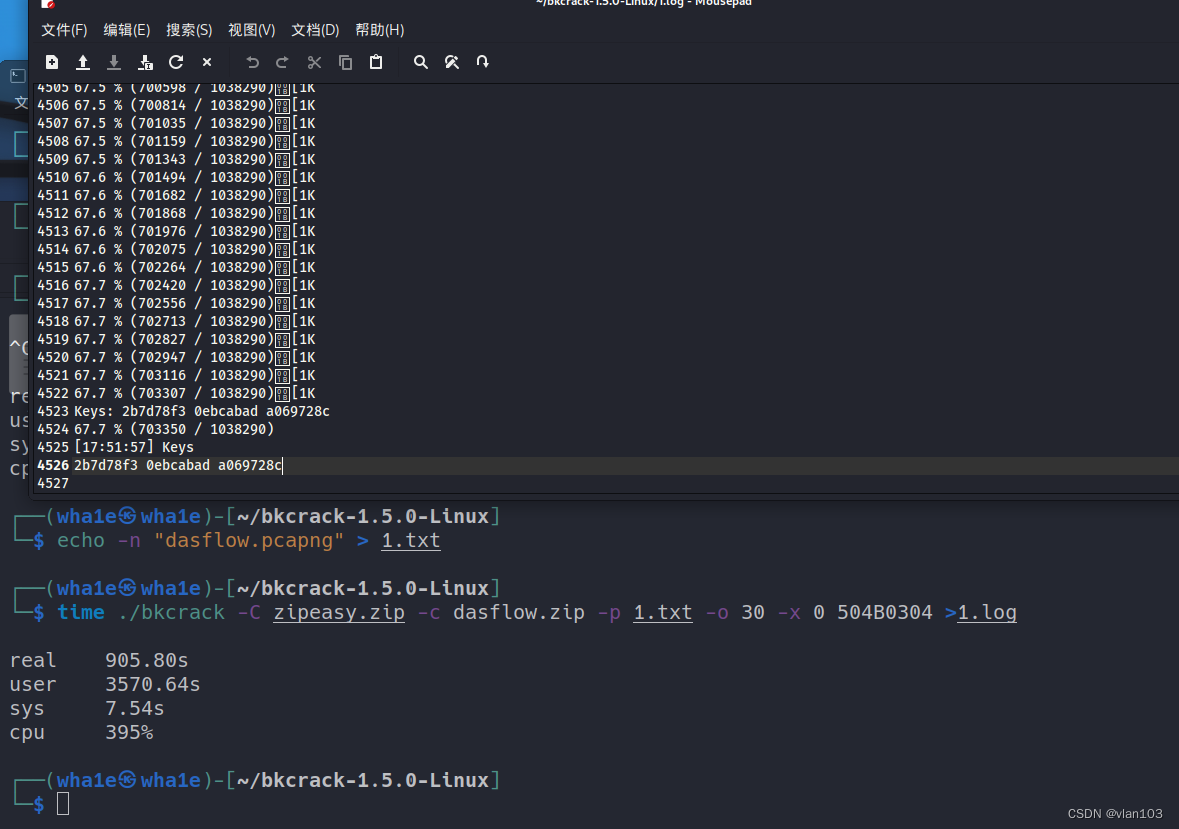The height and width of the screenshot is (829, 1179).
Task: Place cursor in line 4526 keys text
Action: pos(177,465)
